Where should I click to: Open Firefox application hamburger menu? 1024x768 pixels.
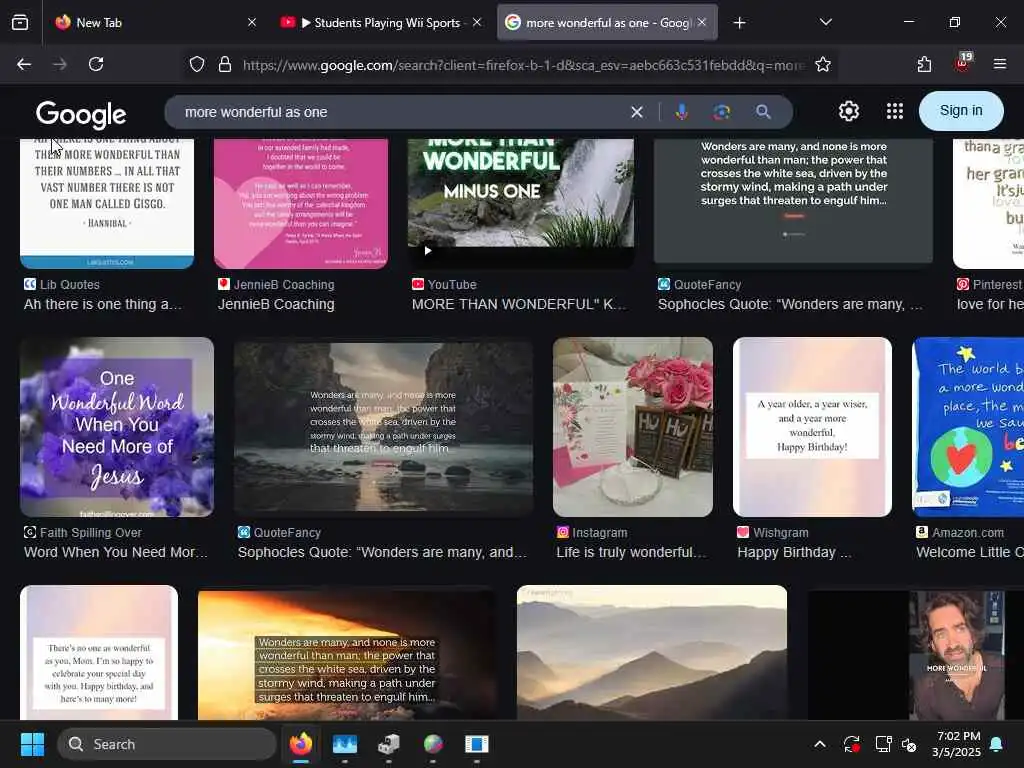999,64
